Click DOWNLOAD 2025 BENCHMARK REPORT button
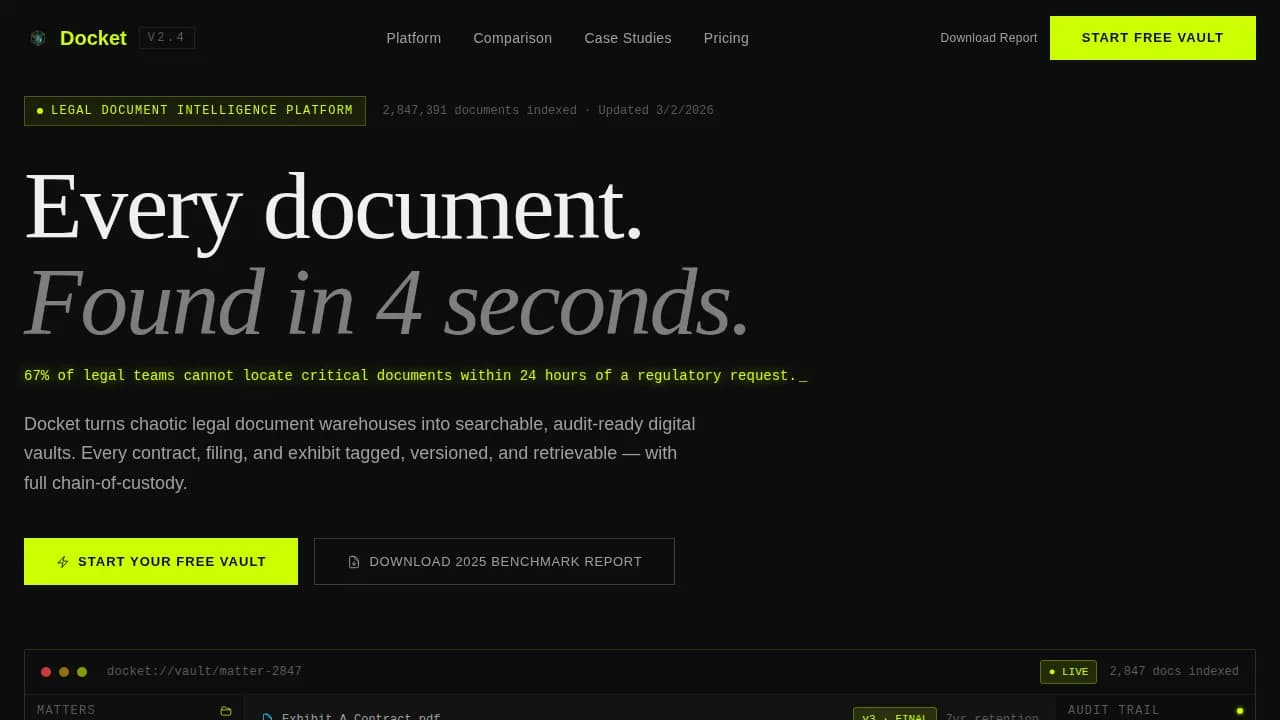This screenshot has height=720, width=1280. [494, 562]
